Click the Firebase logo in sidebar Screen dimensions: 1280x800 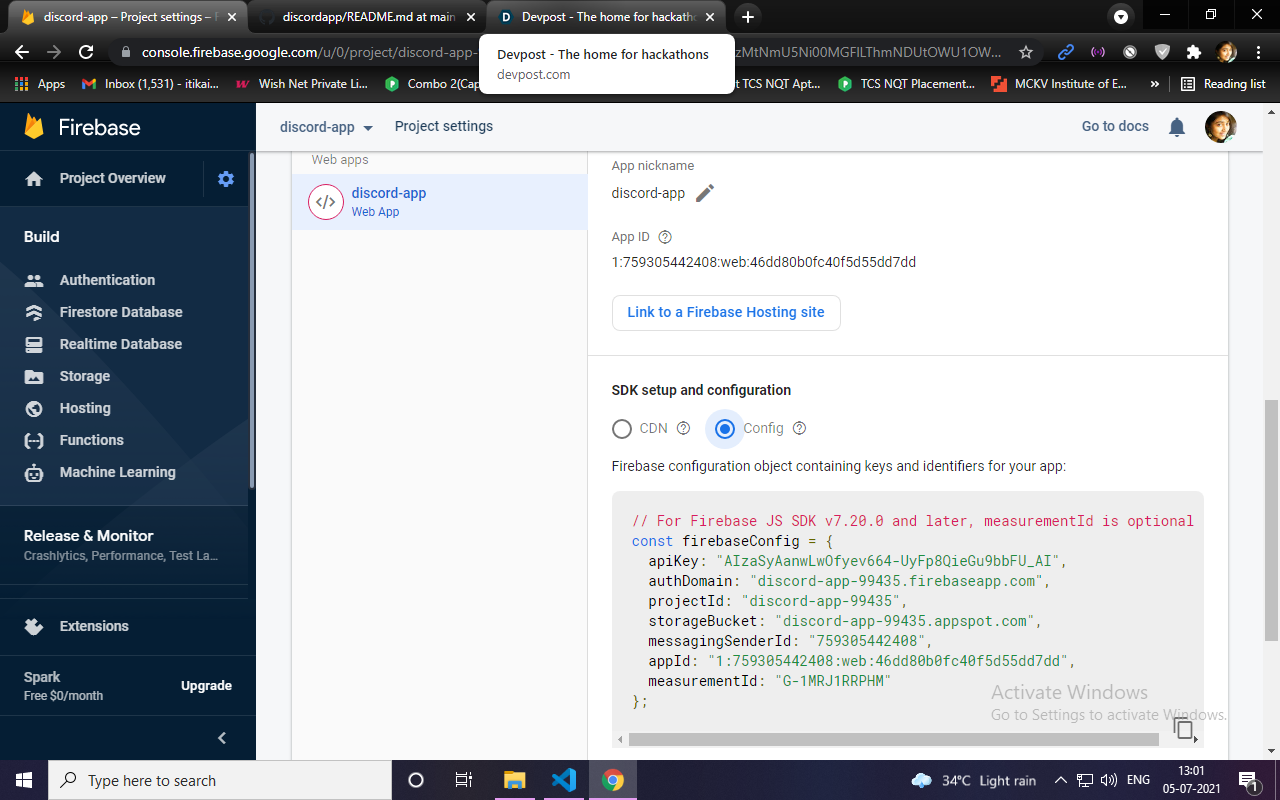click(x=82, y=127)
